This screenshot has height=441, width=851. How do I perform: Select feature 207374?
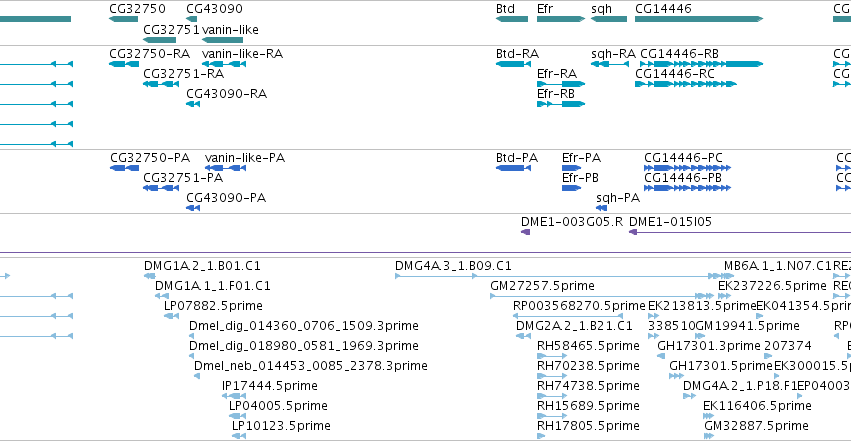[x=768, y=356]
